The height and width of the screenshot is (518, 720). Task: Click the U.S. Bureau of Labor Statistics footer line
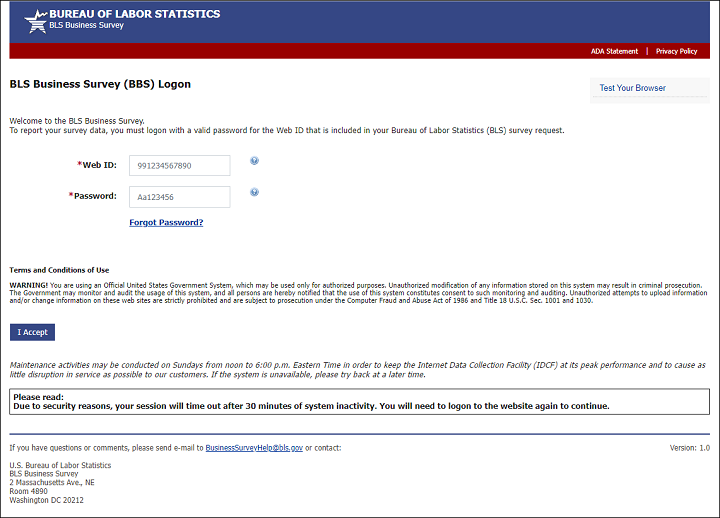(60, 465)
